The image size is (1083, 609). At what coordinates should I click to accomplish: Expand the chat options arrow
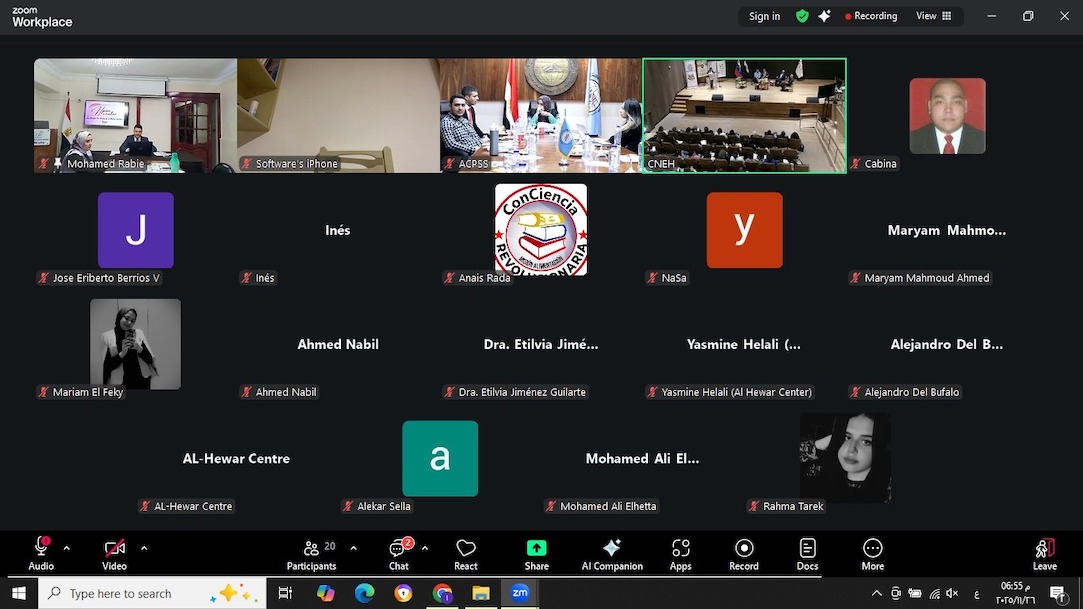(425, 548)
